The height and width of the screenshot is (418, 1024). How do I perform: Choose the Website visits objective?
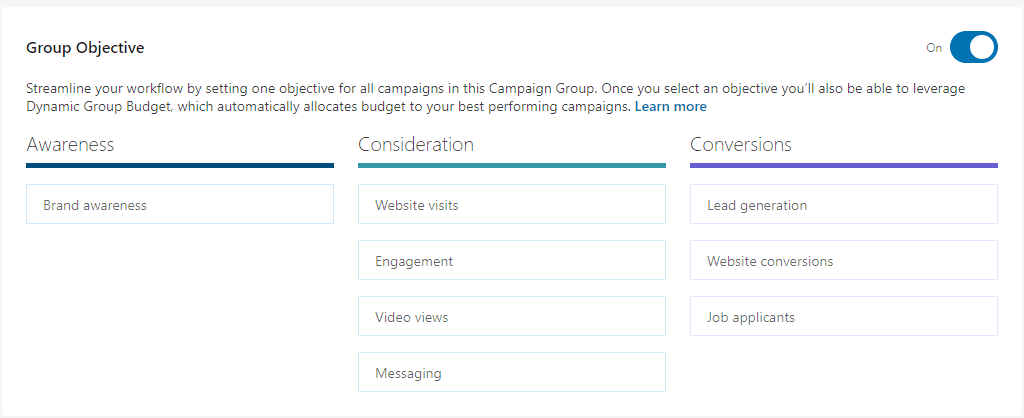click(511, 204)
